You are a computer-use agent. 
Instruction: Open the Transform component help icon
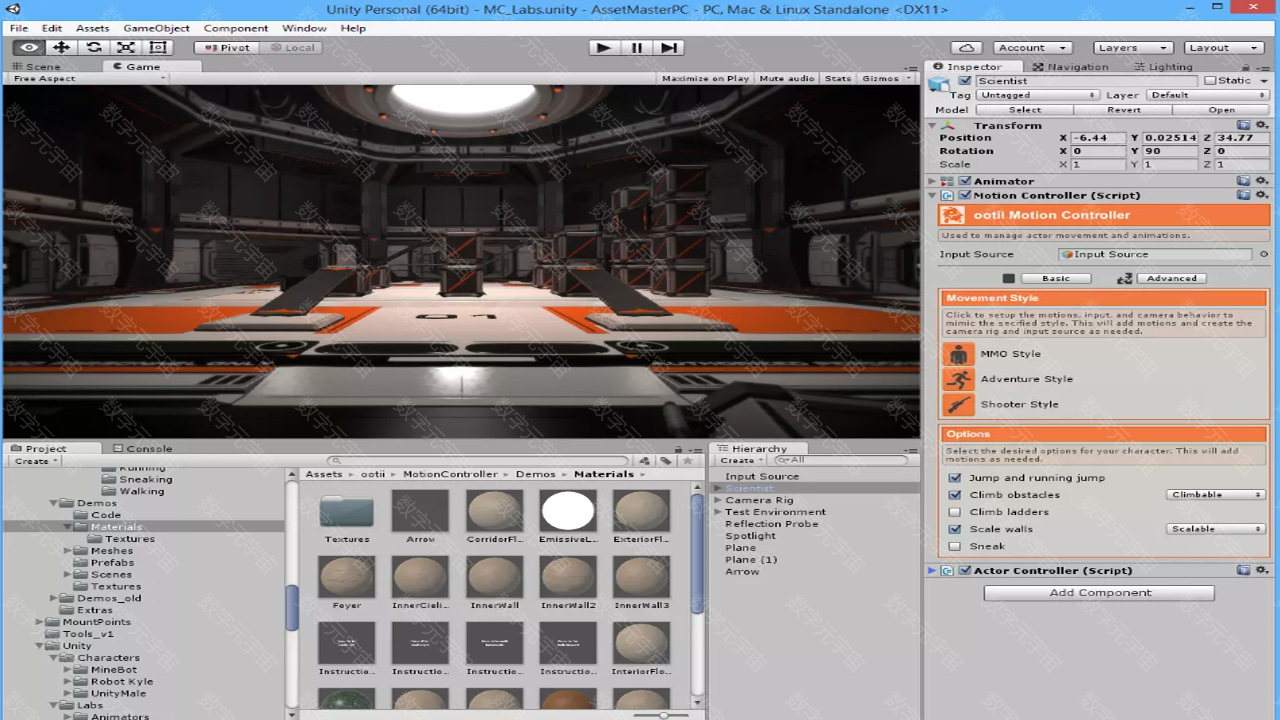click(1243, 125)
